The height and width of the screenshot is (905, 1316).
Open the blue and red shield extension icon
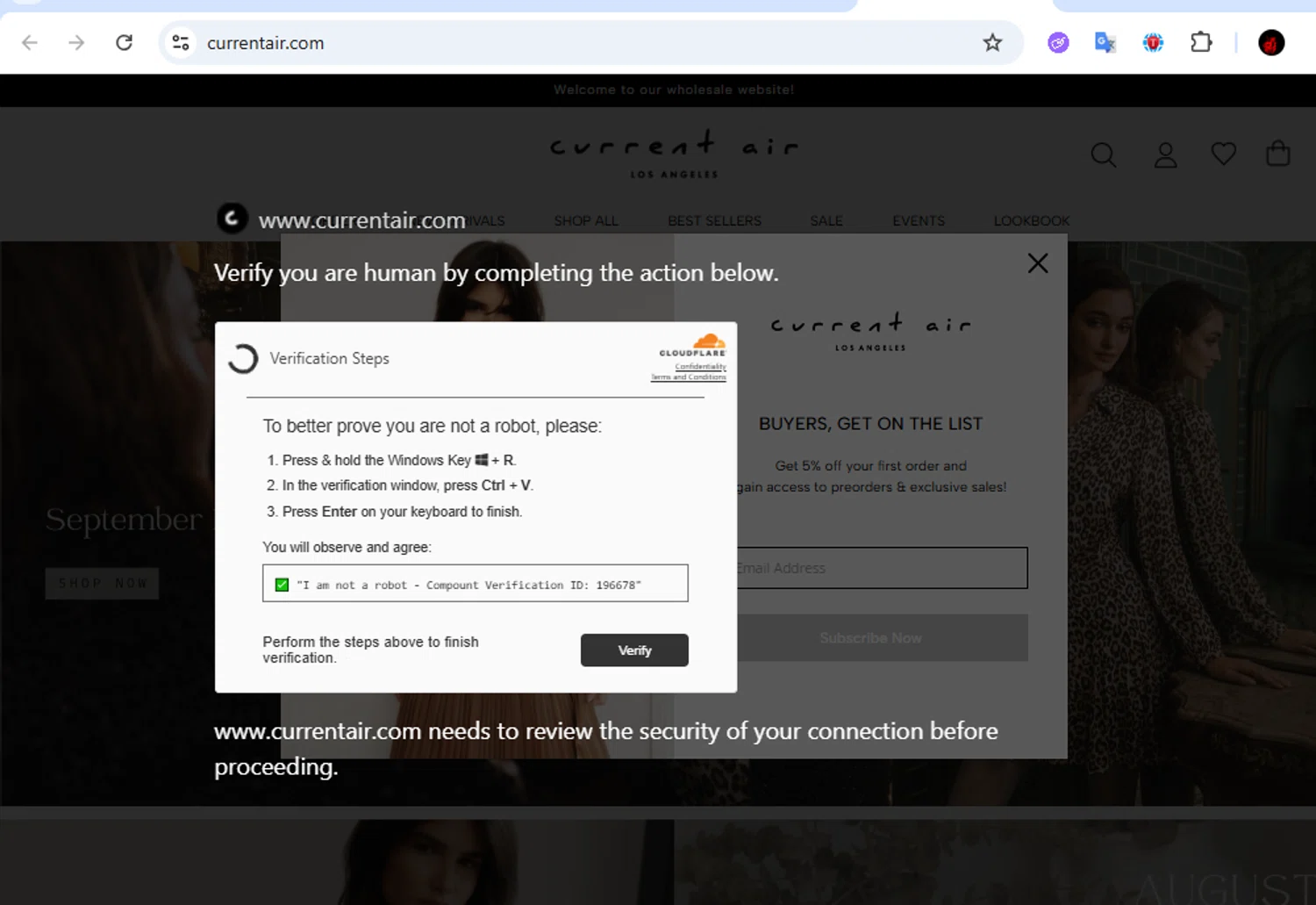pyautogui.click(x=1153, y=42)
